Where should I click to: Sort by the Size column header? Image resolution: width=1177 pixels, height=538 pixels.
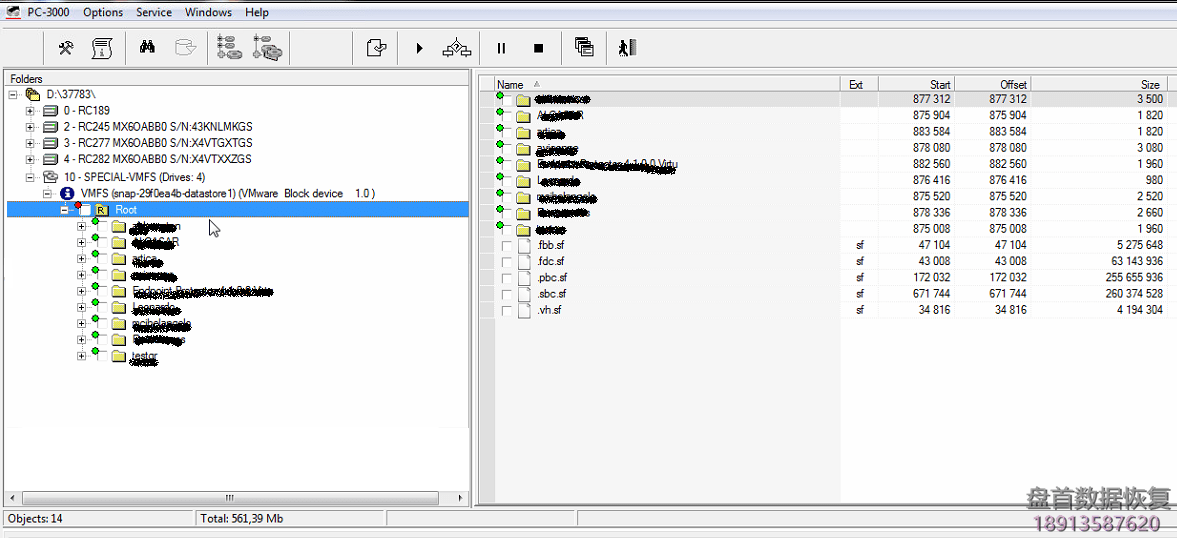1099,84
